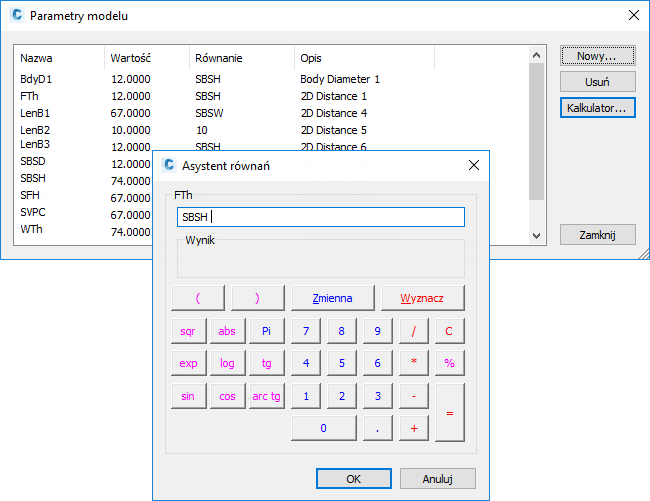The height and width of the screenshot is (501, 650).
Task: Select the SVPC parameter row
Action: [x=33, y=212]
